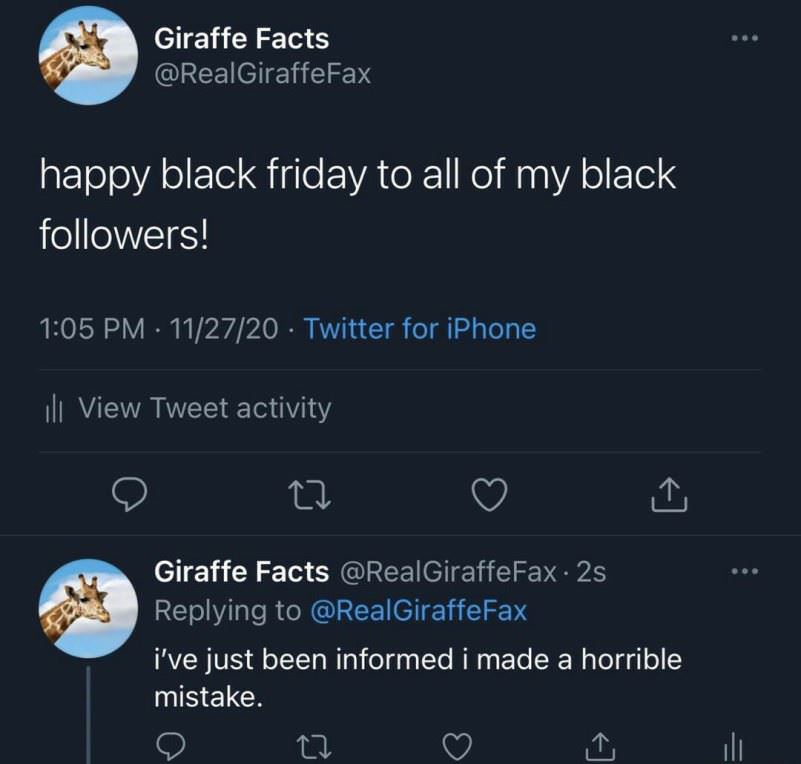801x764 pixels.
Task: Like the main black friday tweet
Action: pyautogui.click(x=489, y=493)
